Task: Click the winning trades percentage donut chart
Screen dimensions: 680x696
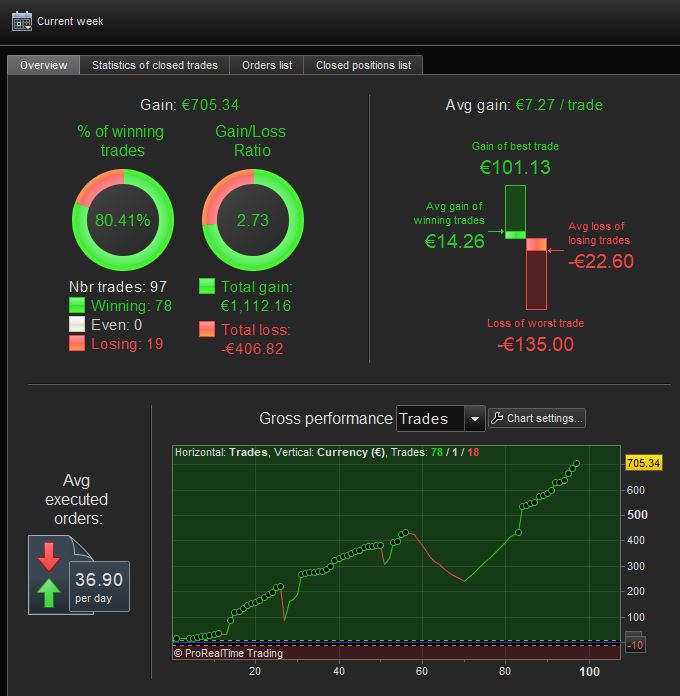Action: [123, 220]
